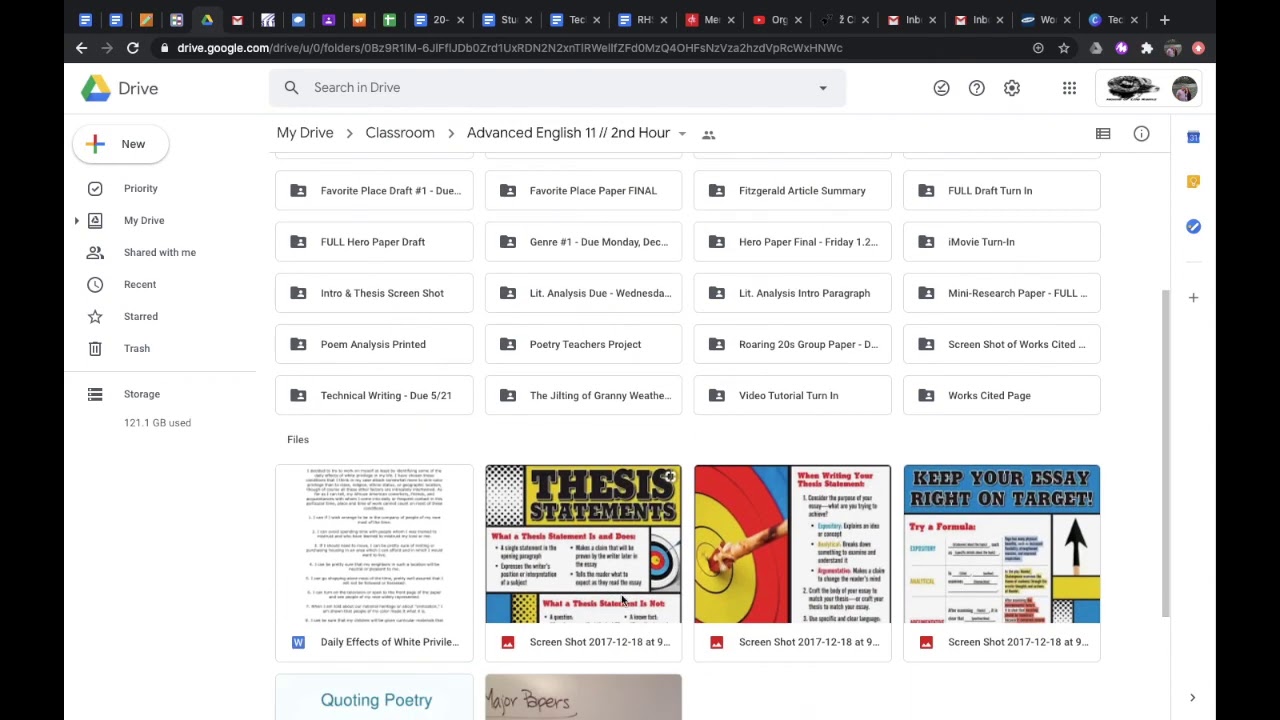Open the Video Tutorial Turn In folder
The image size is (1280, 720).
792,396
